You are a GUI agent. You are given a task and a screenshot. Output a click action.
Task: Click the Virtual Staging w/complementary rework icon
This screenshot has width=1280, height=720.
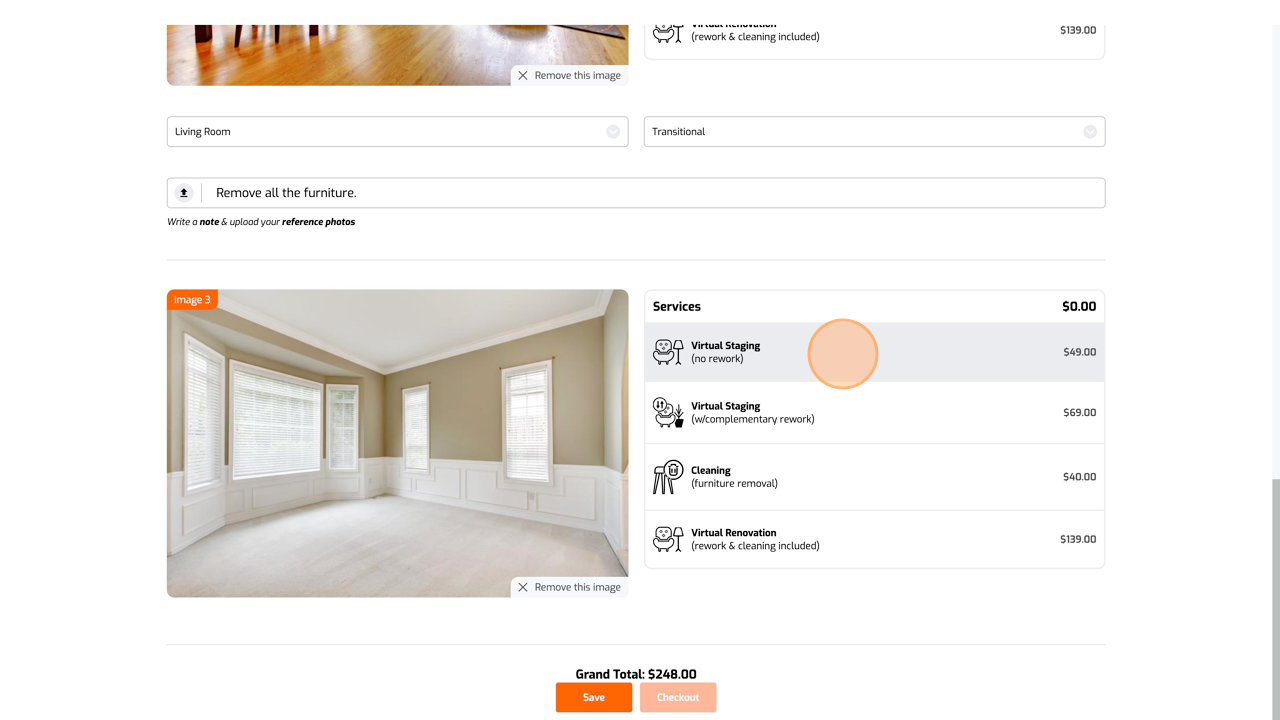pos(668,412)
